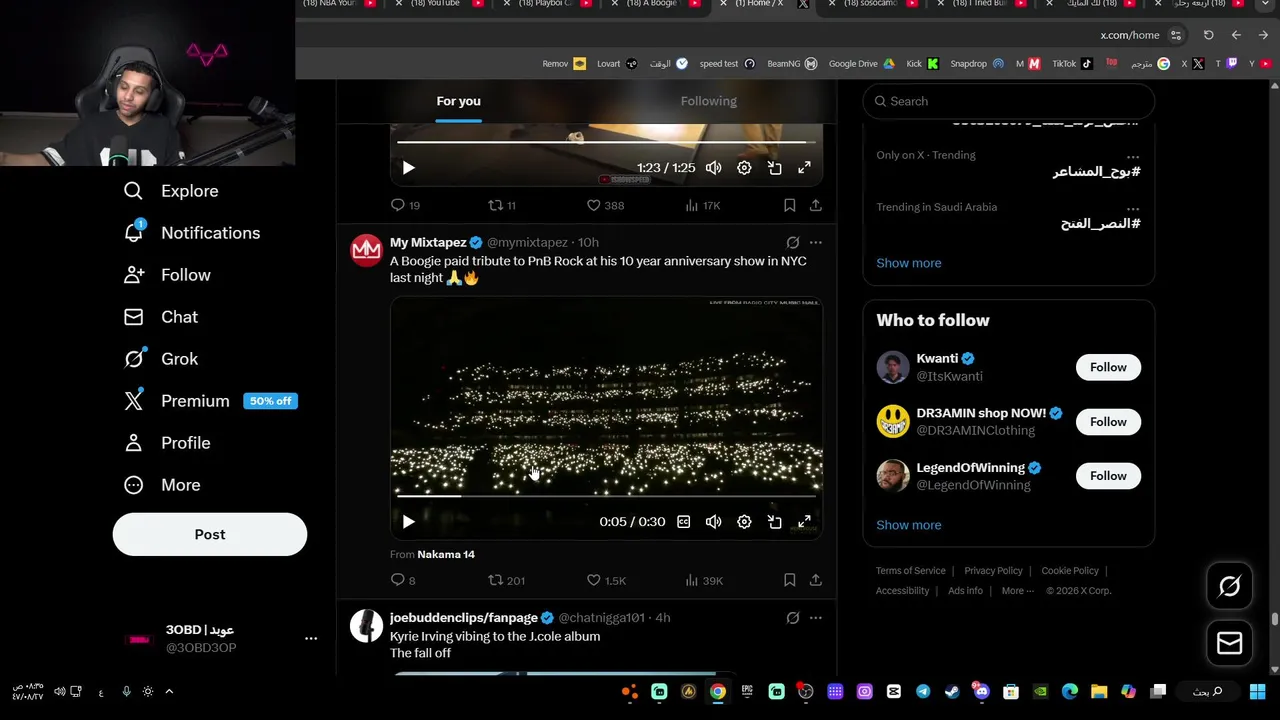Expand footer More link

coord(1018,591)
